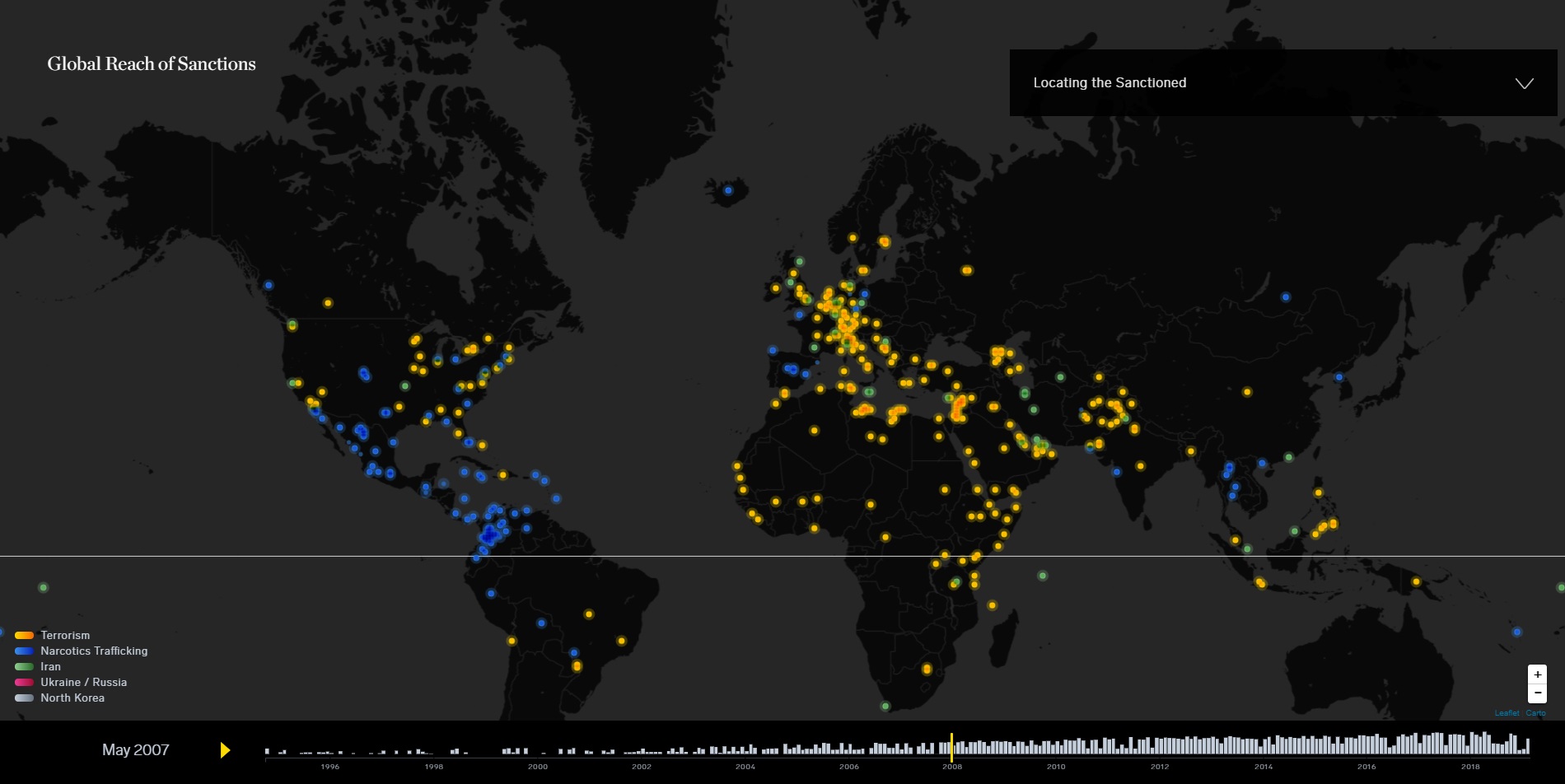Image resolution: width=1565 pixels, height=784 pixels.
Task: Click the May 2007 date label
Action: coord(136,750)
